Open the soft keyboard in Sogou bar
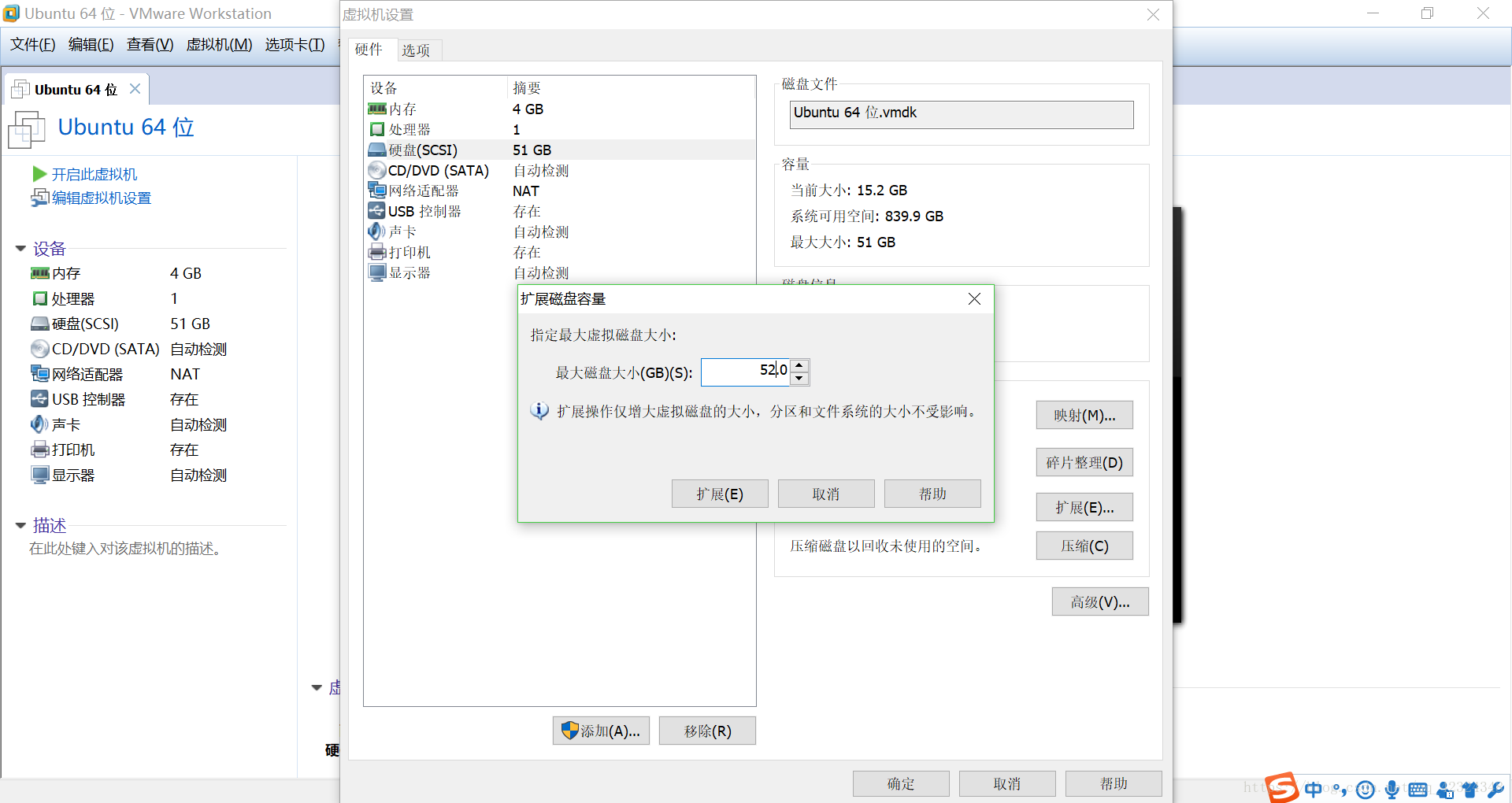 1418,789
